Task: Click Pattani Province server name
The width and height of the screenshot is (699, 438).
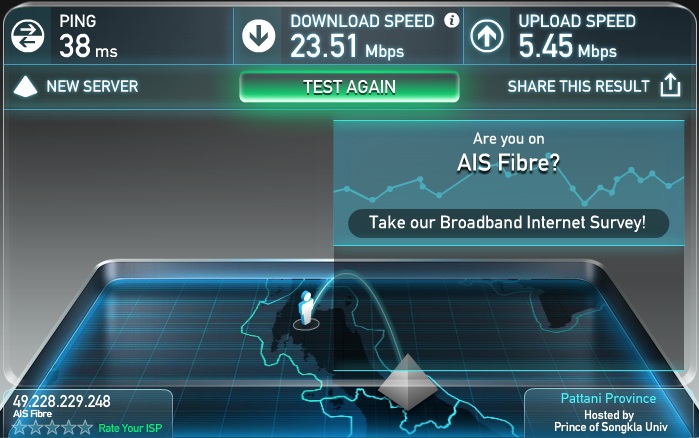Action: click(608, 398)
